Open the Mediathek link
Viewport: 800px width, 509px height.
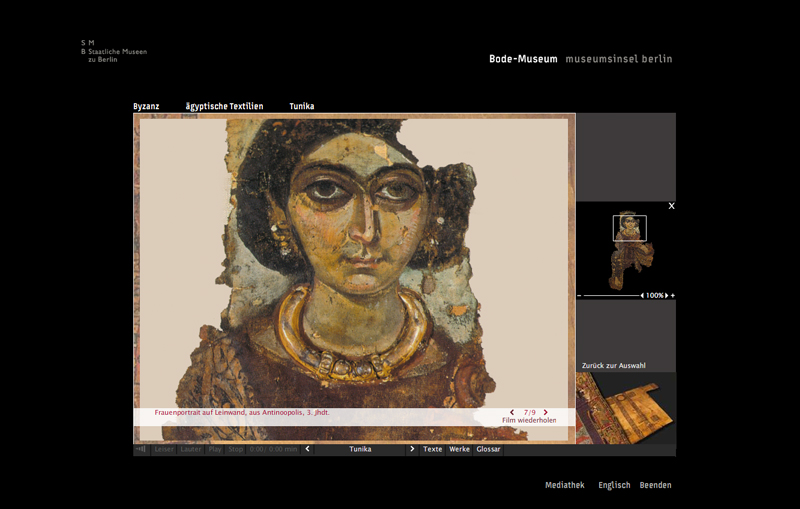click(565, 485)
